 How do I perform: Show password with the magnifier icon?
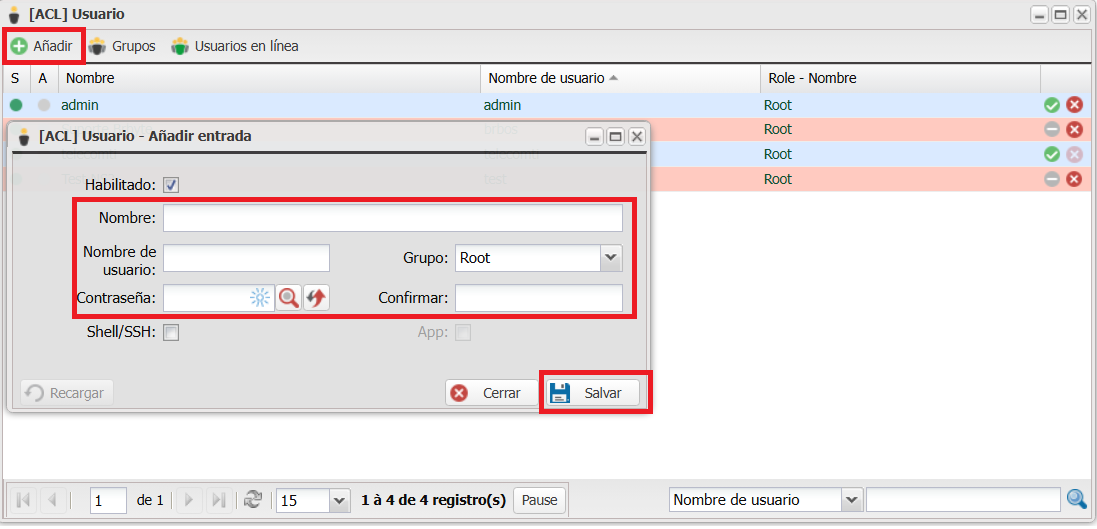pyautogui.click(x=289, y=297)
